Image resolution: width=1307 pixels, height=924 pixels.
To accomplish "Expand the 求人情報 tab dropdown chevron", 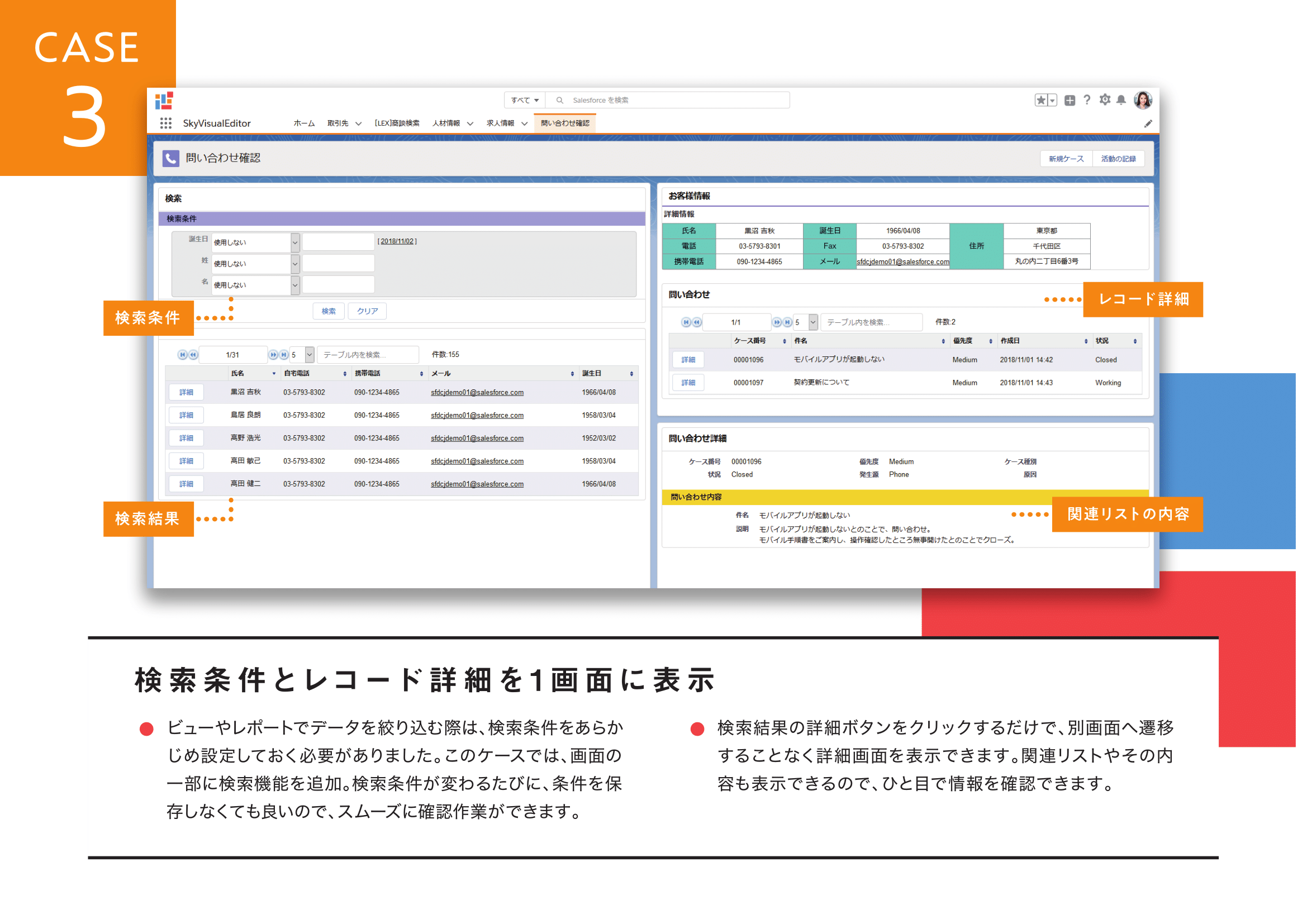I will (524, 123).
